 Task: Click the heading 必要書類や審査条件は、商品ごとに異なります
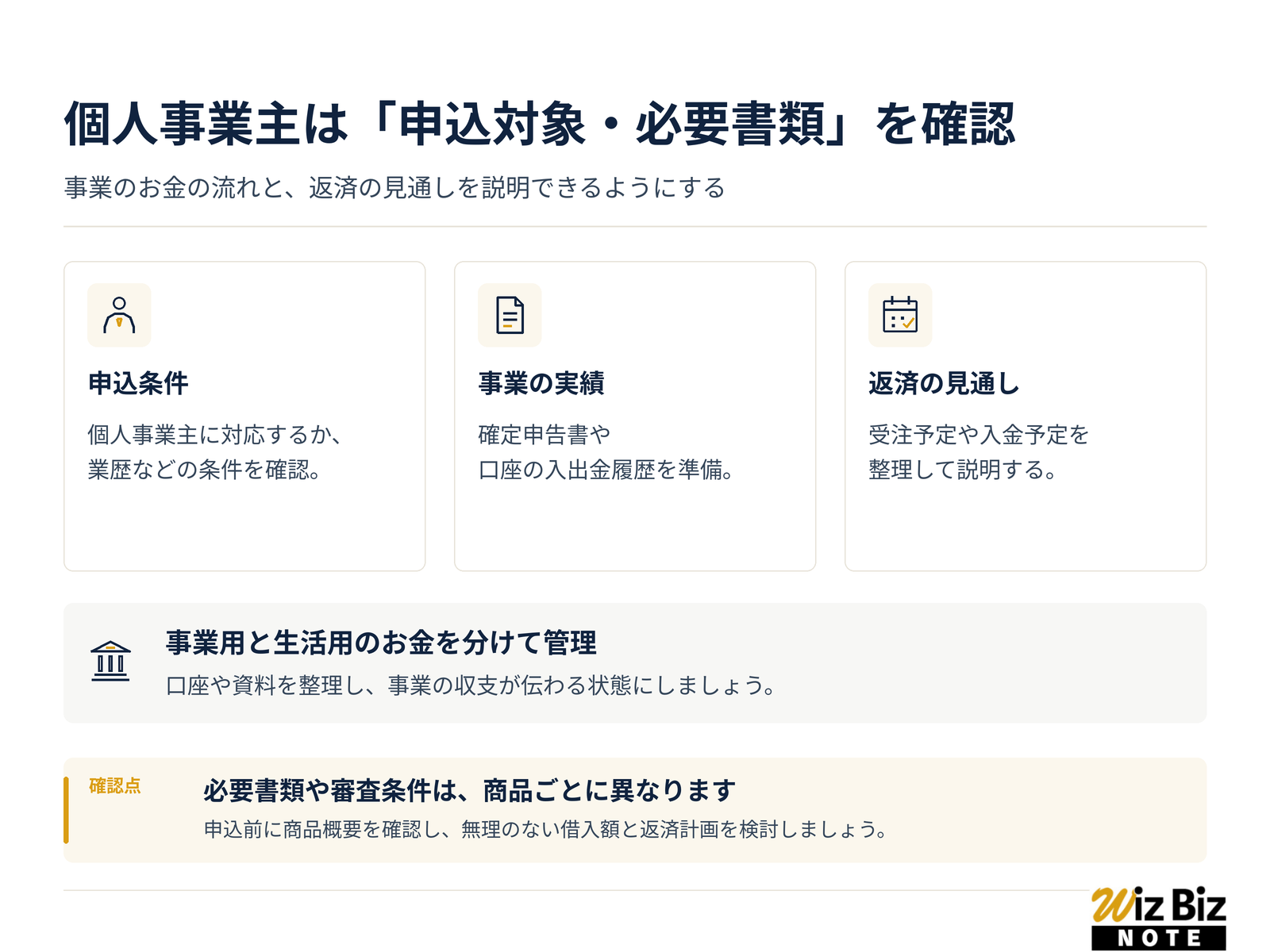pyautogui.click(x=470, y=791)
